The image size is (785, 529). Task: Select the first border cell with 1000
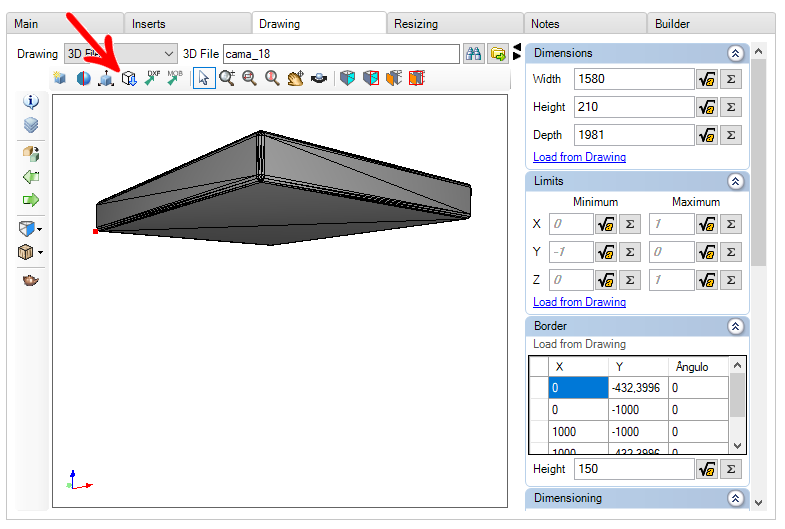[x=578, y=432]
